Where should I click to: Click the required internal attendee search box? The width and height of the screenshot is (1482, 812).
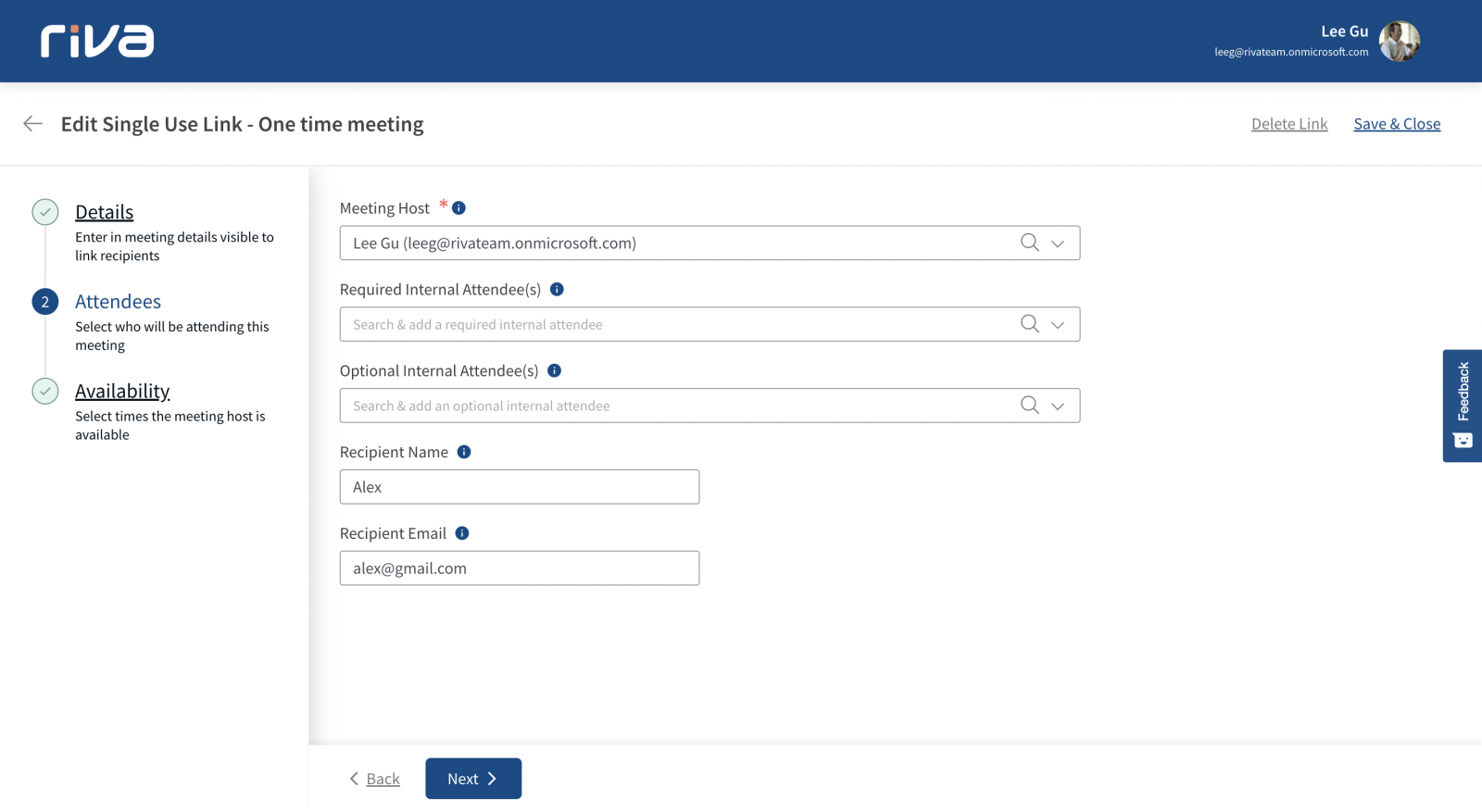[710, 324]
